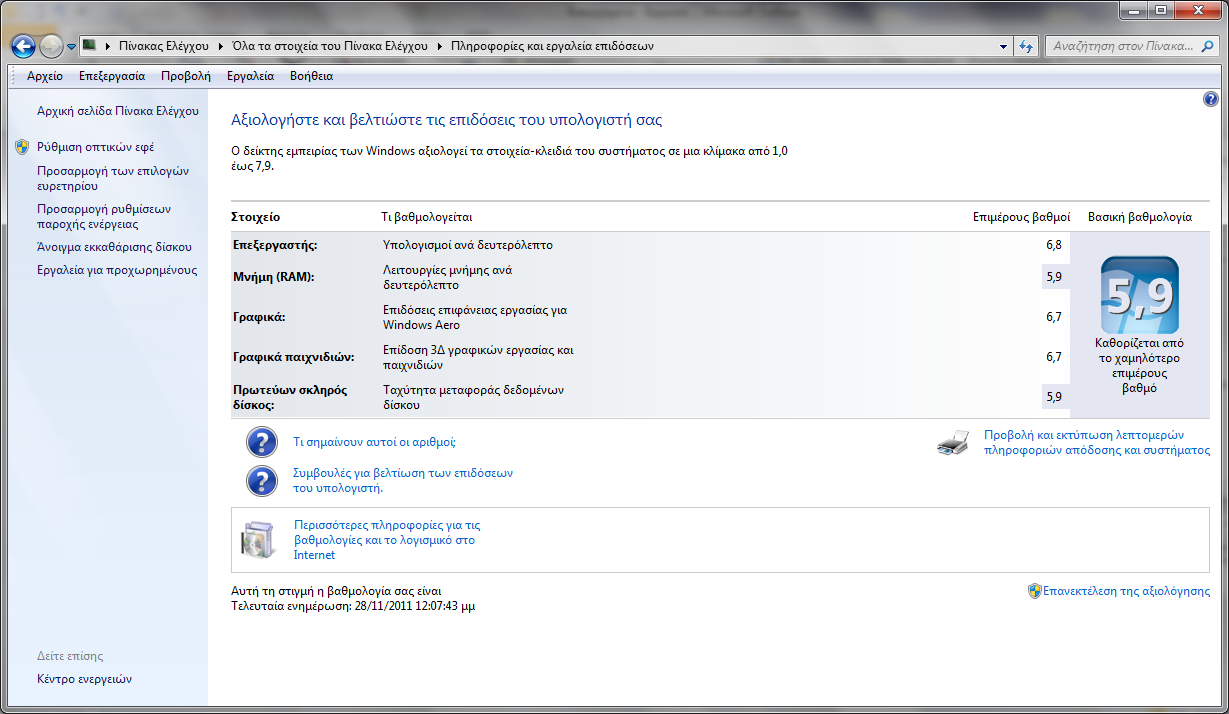This screenshot has width=1229, height=714.
Task: Click Επανεκτέλεση της αξιολόγησης link
Action: [x=1127, y=591]
